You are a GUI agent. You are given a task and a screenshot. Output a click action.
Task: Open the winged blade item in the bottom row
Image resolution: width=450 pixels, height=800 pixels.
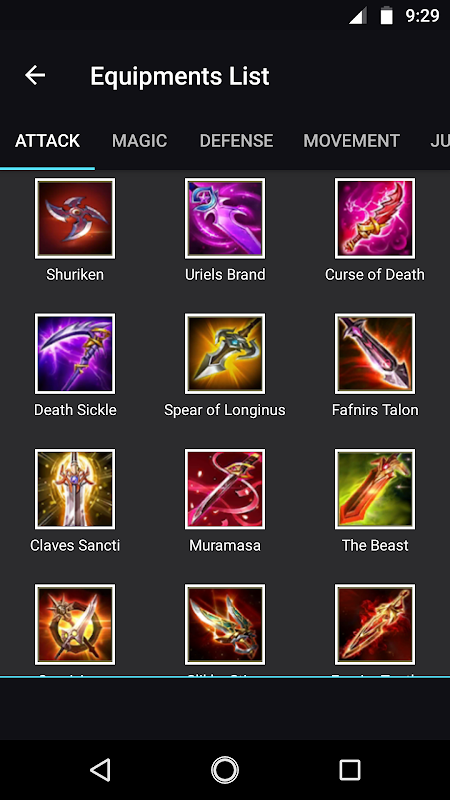[x=225, y=624]
